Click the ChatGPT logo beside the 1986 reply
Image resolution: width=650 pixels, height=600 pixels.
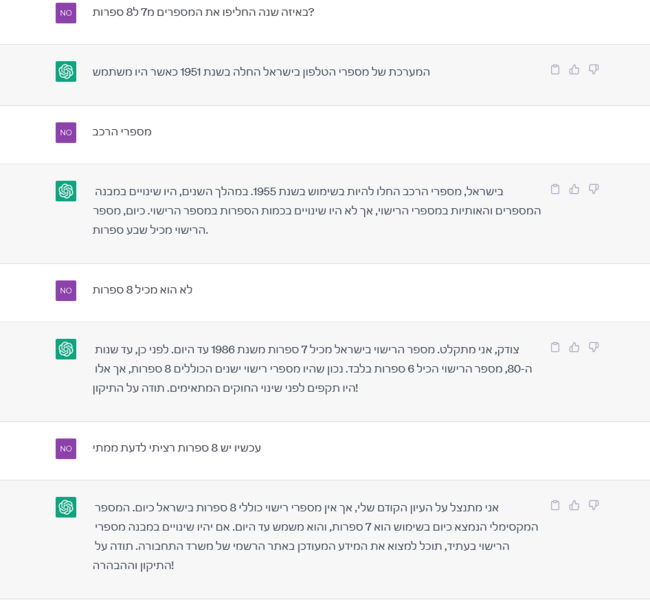click(66, 349)
